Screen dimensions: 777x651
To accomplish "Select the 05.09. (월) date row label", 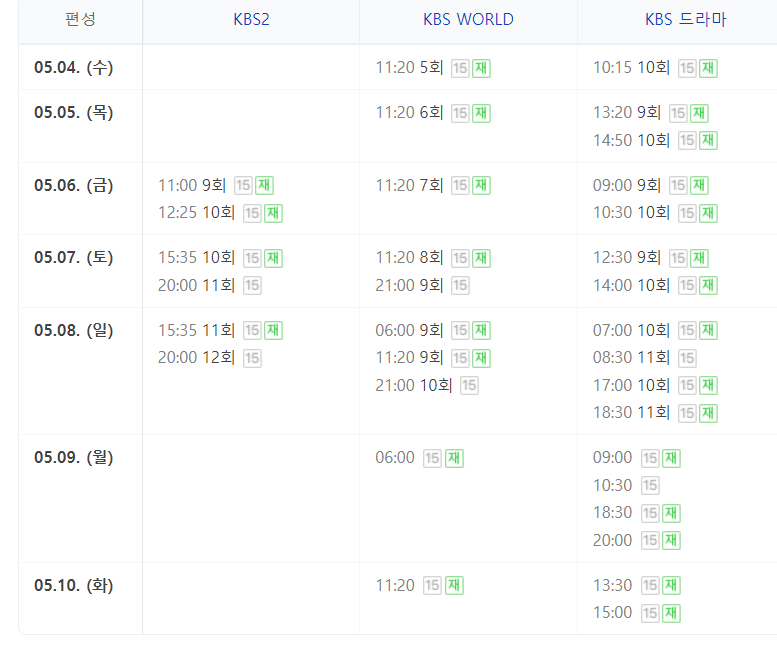I will pos(73,457).
